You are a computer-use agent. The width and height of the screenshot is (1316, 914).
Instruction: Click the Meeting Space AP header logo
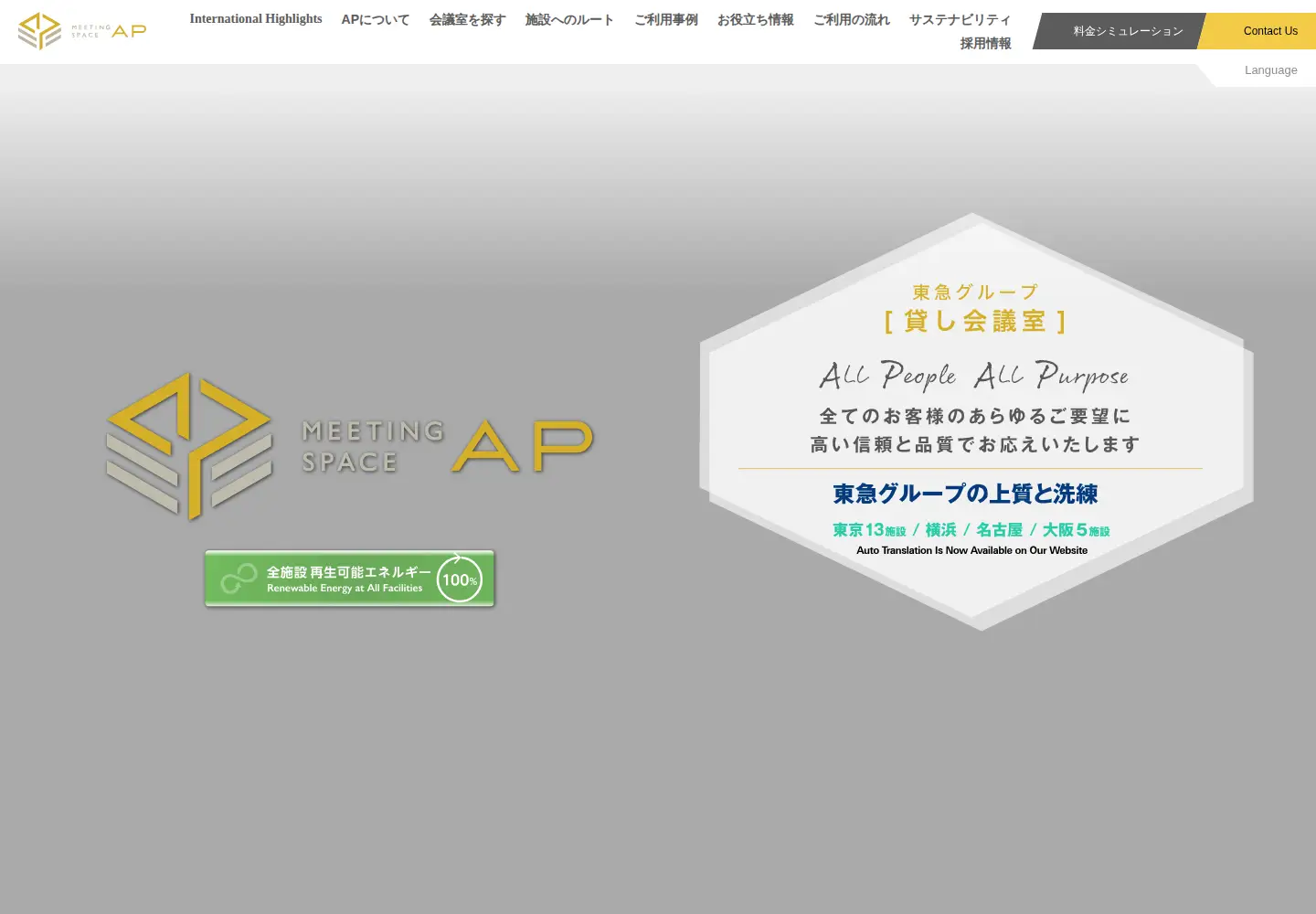[82, 31]
